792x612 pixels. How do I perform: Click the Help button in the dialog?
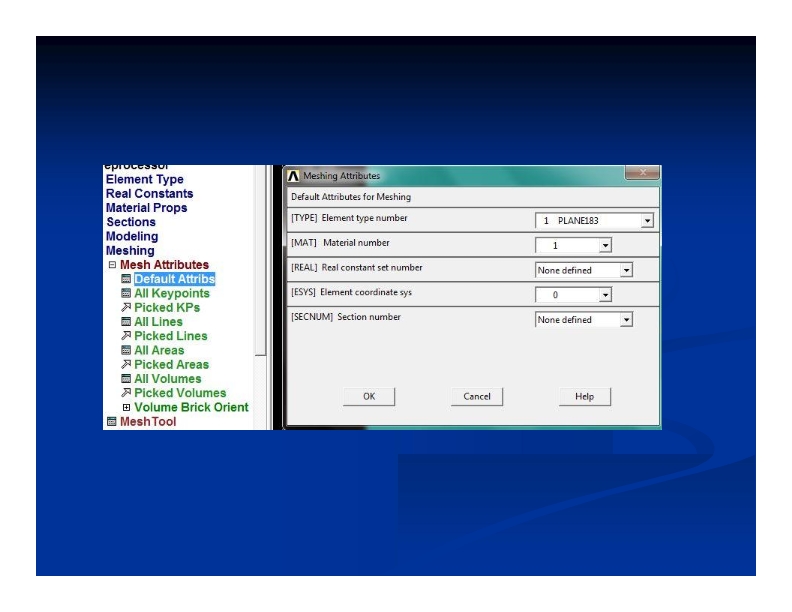pos(585,397)
